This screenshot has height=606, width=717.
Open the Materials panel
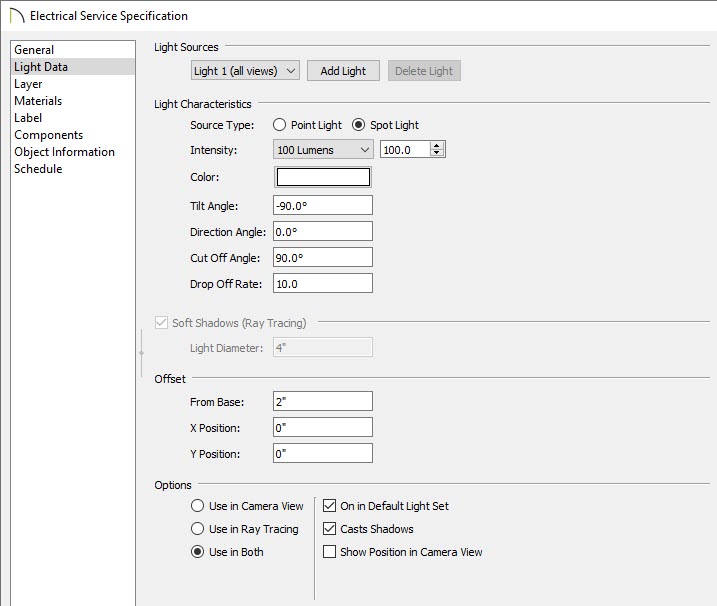73,101
